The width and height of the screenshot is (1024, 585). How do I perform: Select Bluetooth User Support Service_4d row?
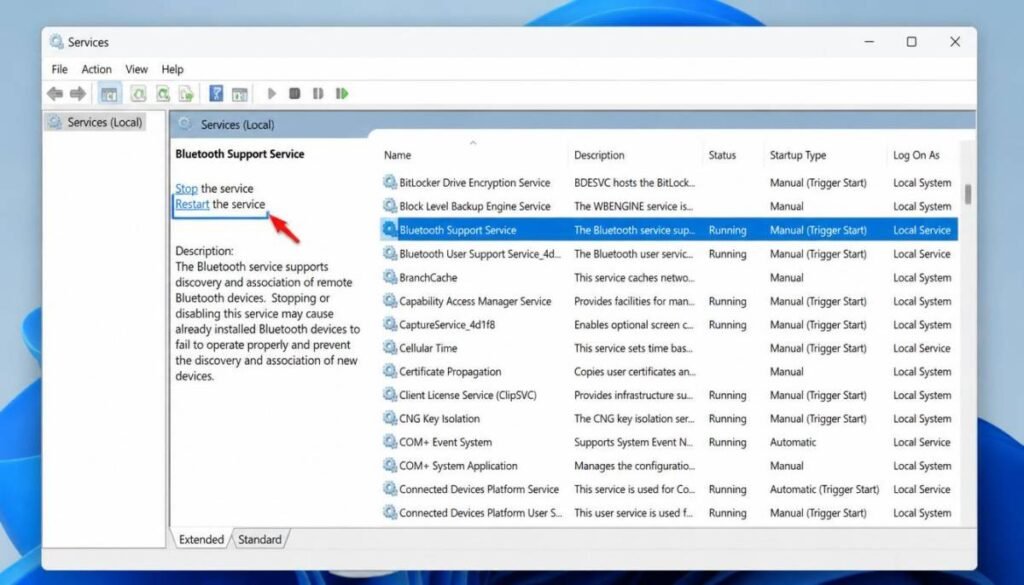point(669,254)
